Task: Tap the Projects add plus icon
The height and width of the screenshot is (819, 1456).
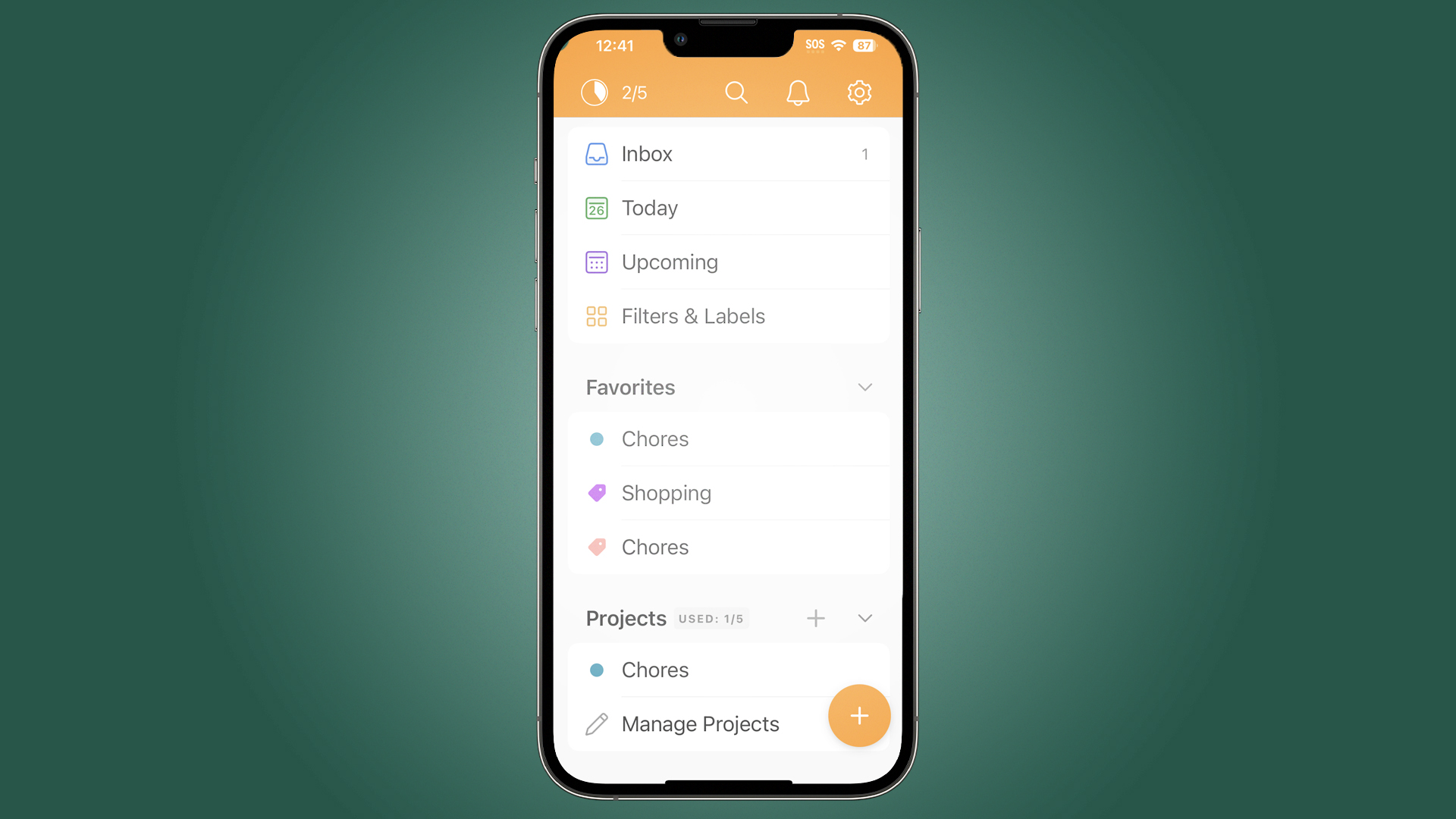Action: pyautogui.click(x=816, y=617)
